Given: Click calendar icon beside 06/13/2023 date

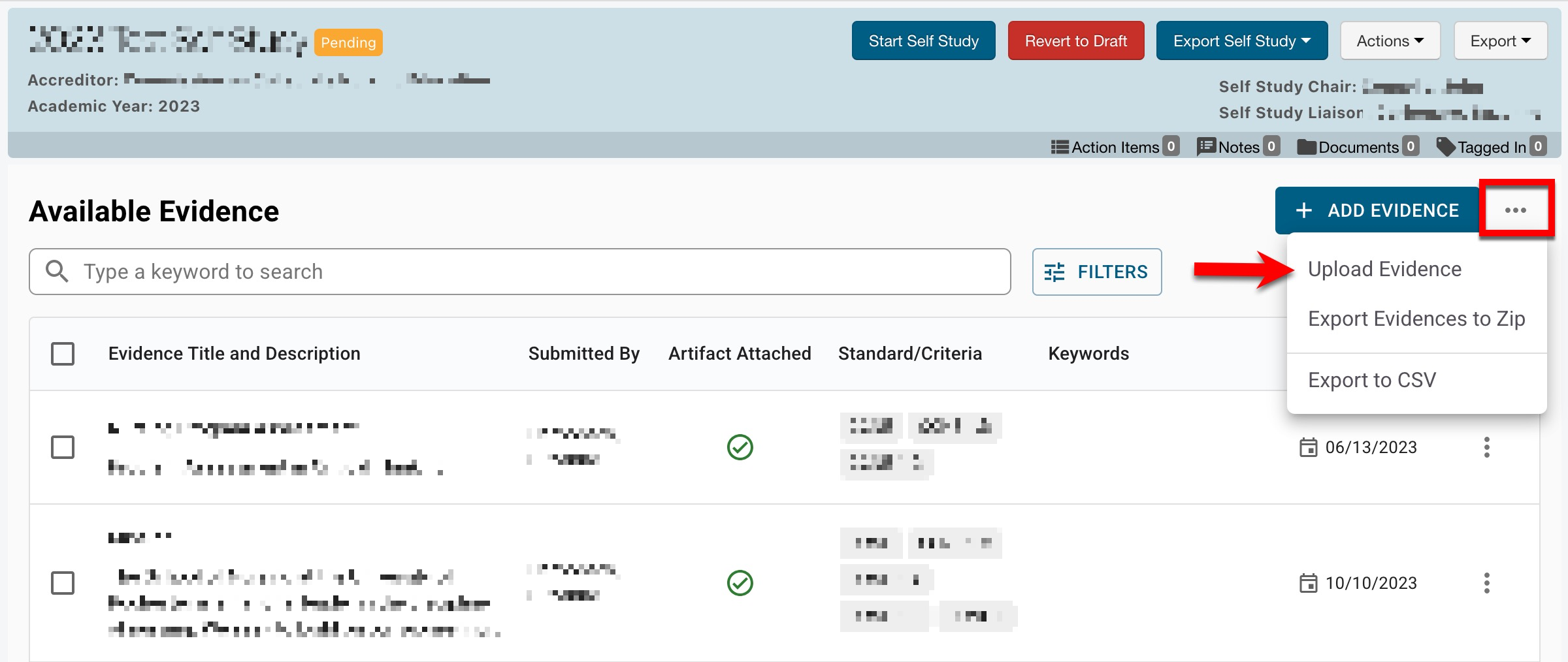Looking at the screenshot, I should [1308, 448].
